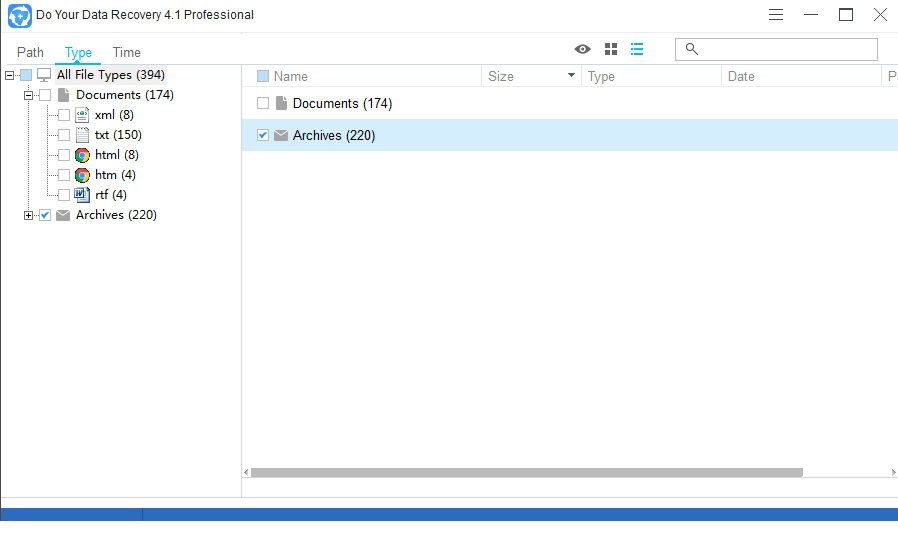Click the rtf Word icon

pos(82,195)
